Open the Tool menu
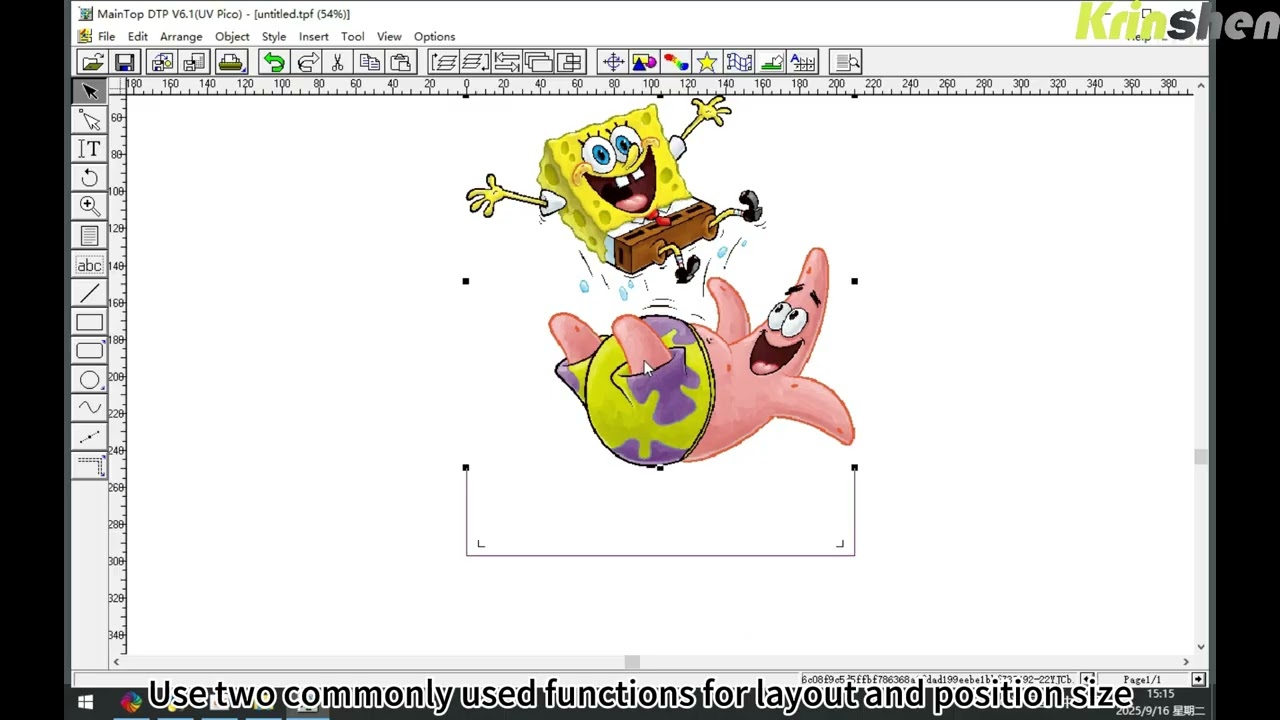1280x720 pixels. 352,36
